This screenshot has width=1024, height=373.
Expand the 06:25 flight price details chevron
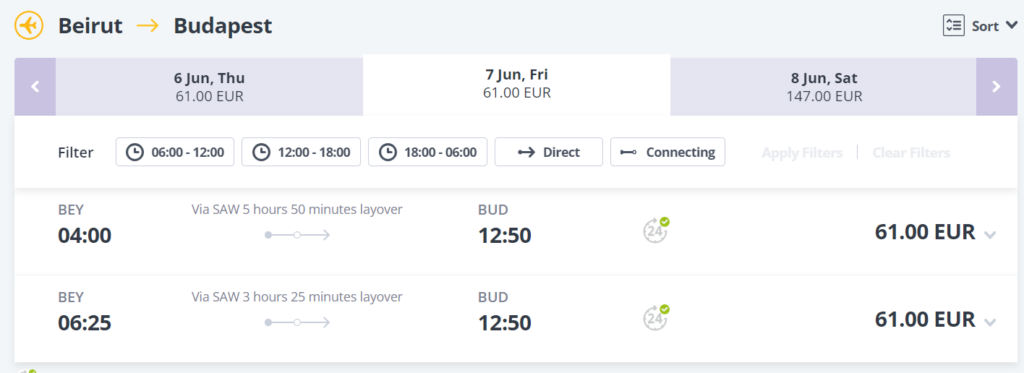990,322
